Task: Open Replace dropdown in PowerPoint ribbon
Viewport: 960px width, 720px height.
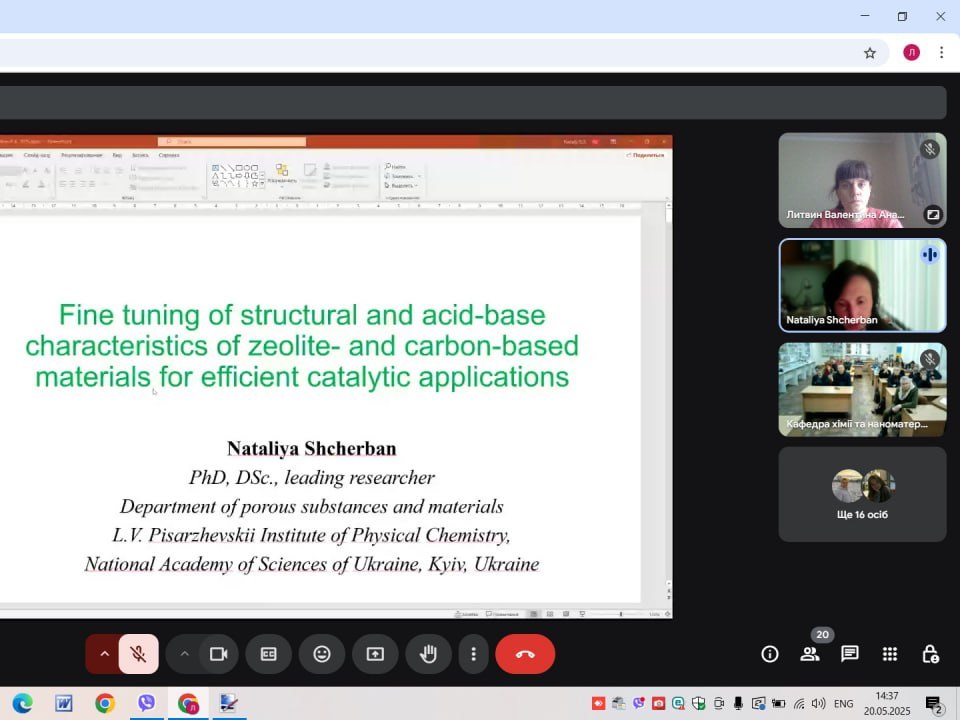Action: tap(402, 176)
